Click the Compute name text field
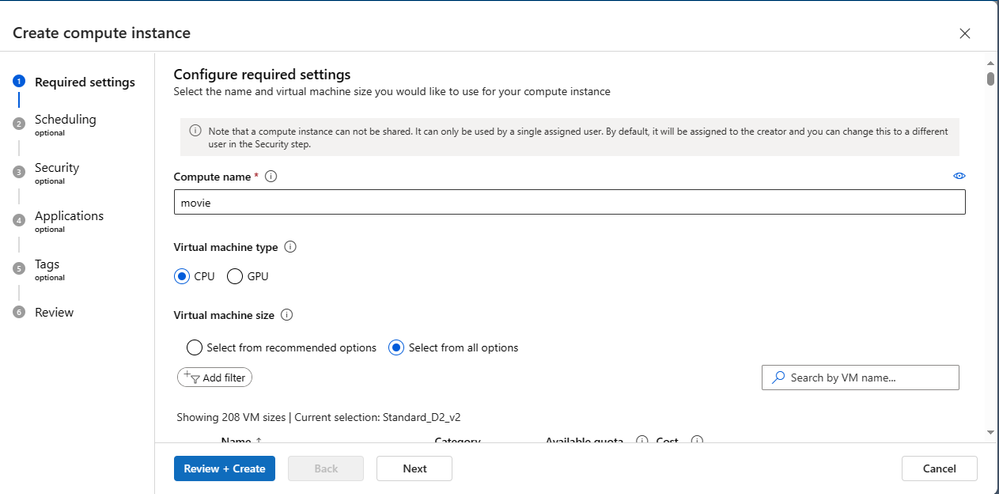 click(569, 202)
